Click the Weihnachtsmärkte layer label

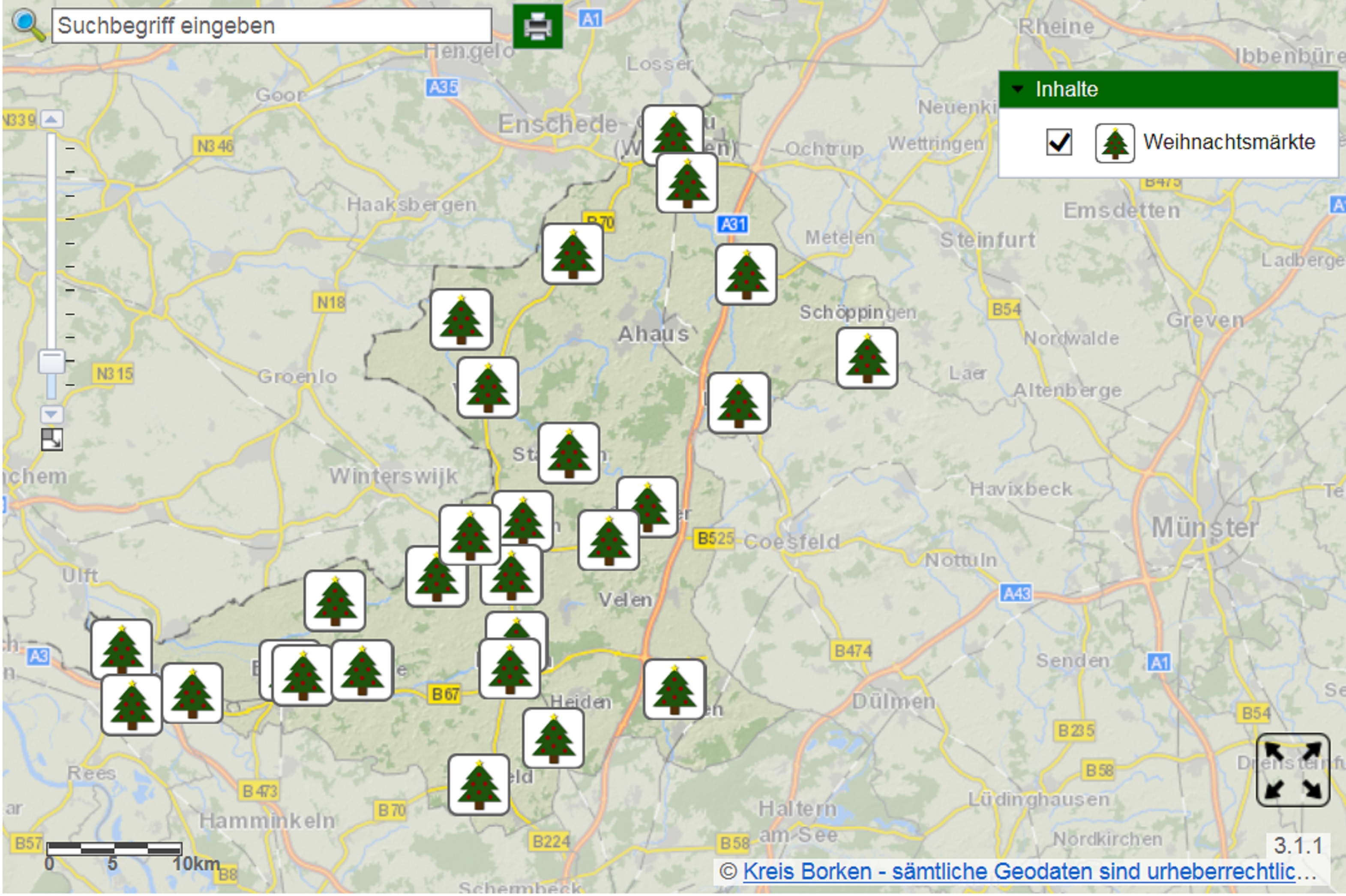tap(1229, 142)
